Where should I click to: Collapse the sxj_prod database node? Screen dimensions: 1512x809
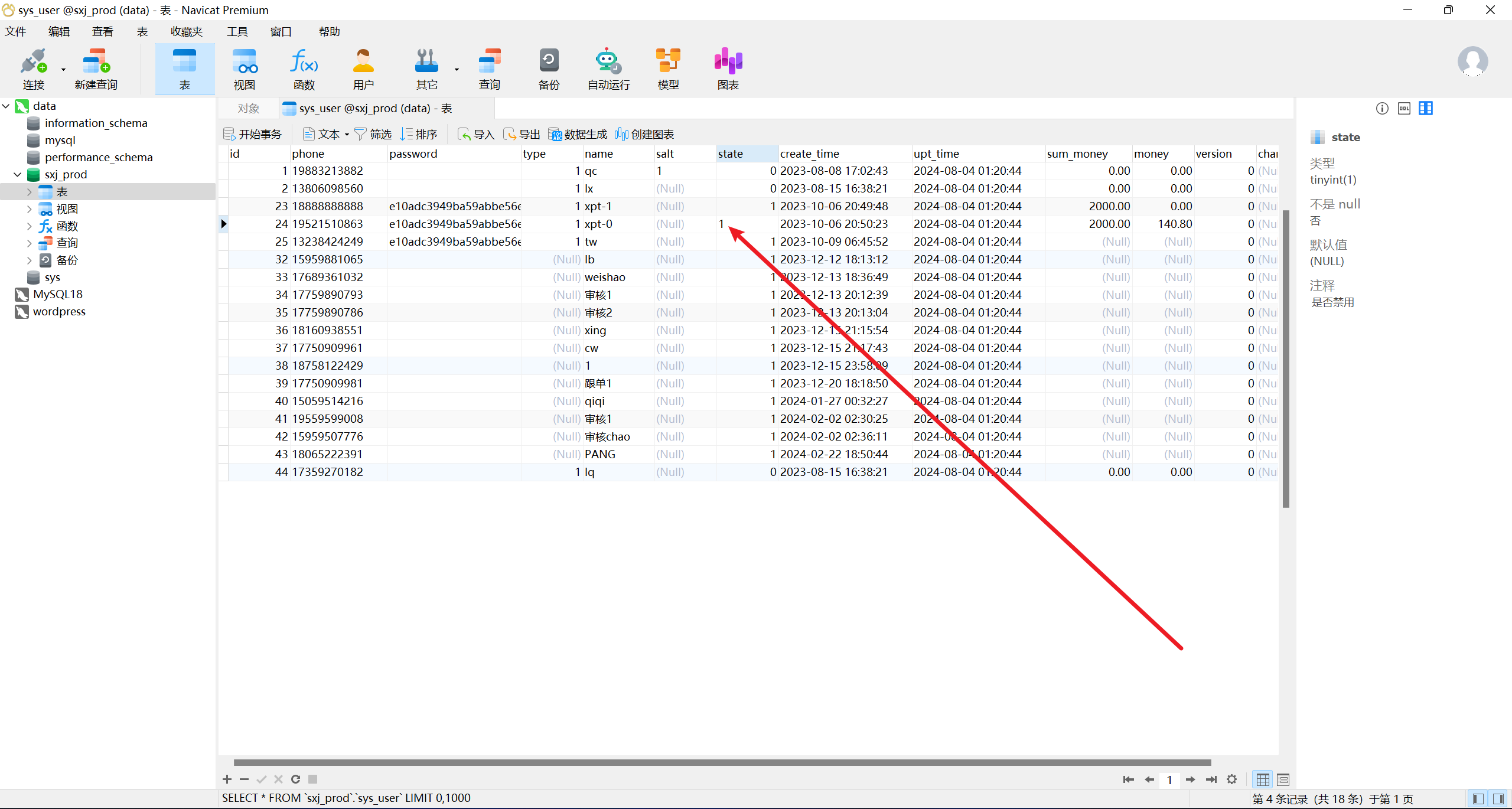[17, 175]
